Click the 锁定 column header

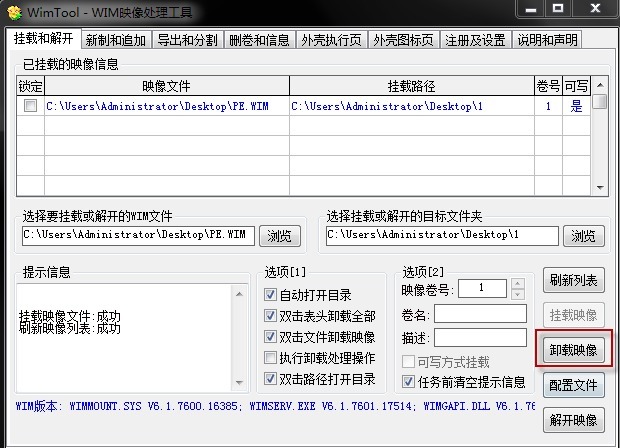point(30,86)
